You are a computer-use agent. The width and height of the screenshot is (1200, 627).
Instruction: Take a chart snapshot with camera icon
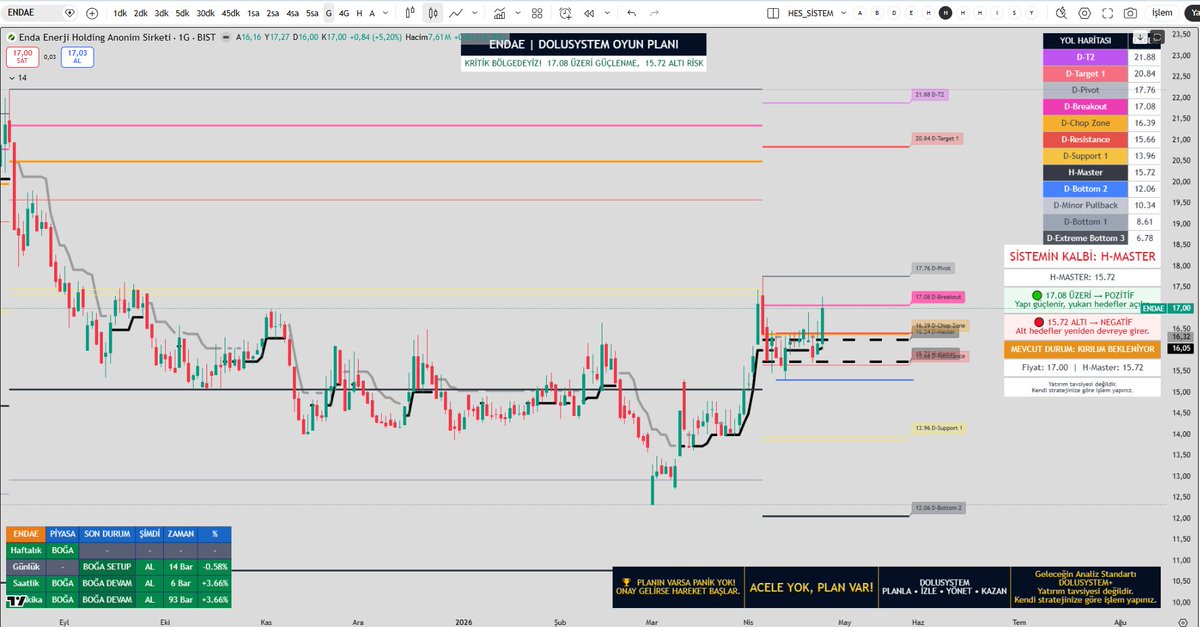pyautogui.click(x=1130, y=14)
